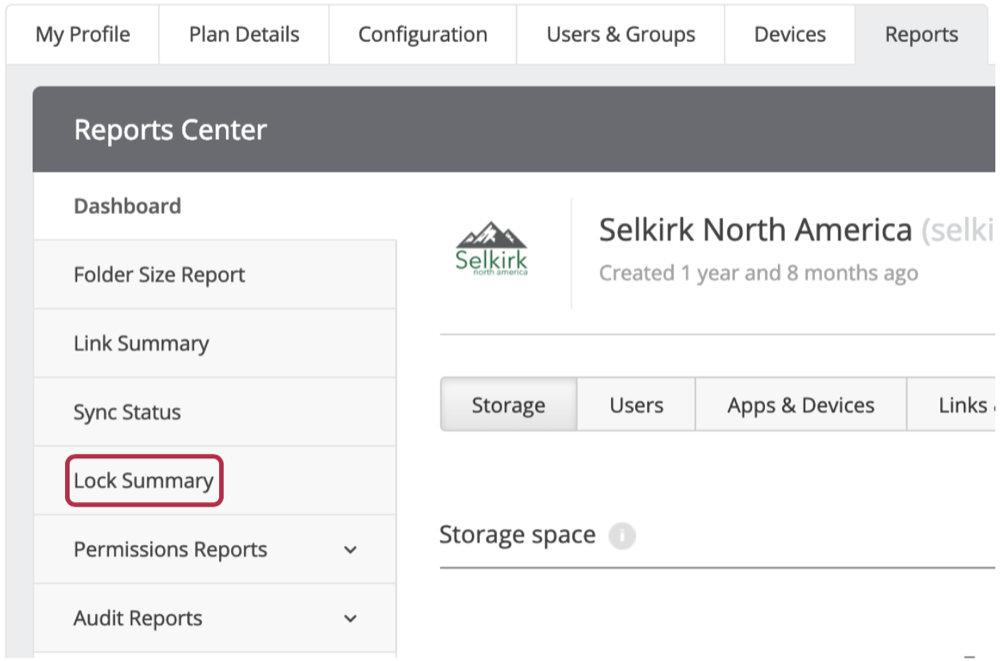
Task: Select the Devices tab
Action: point(790,34)
